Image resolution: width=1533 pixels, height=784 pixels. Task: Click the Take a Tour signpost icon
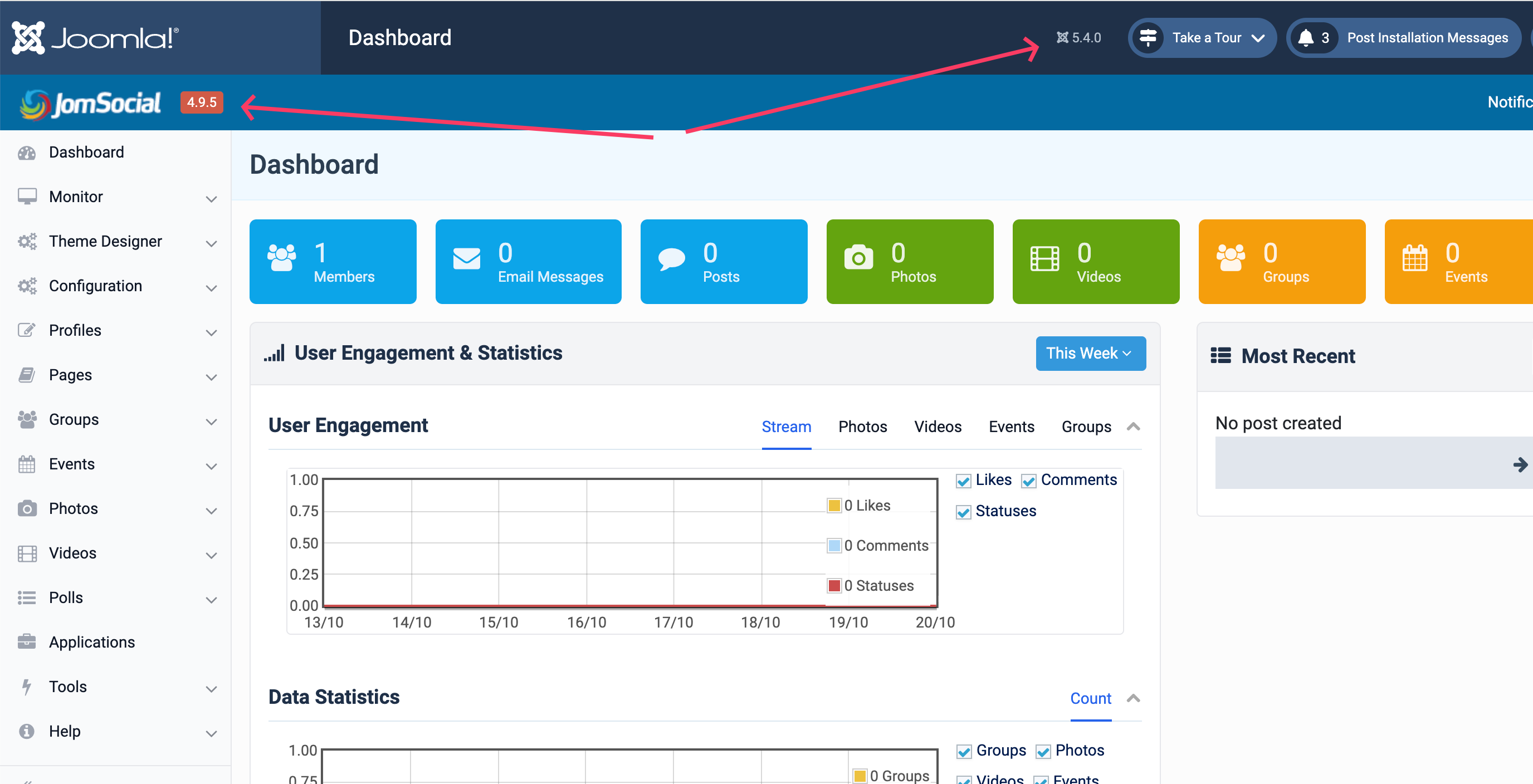[1148, 37]
